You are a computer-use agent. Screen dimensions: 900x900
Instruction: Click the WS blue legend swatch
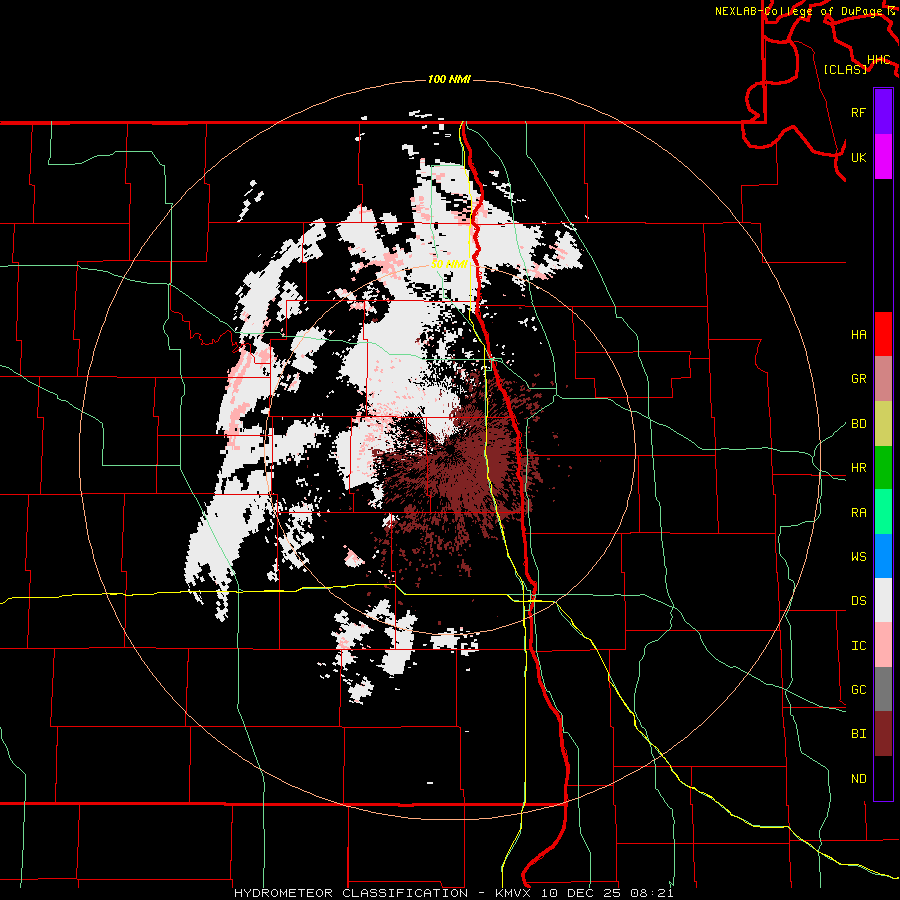click(x=883, y=556)
